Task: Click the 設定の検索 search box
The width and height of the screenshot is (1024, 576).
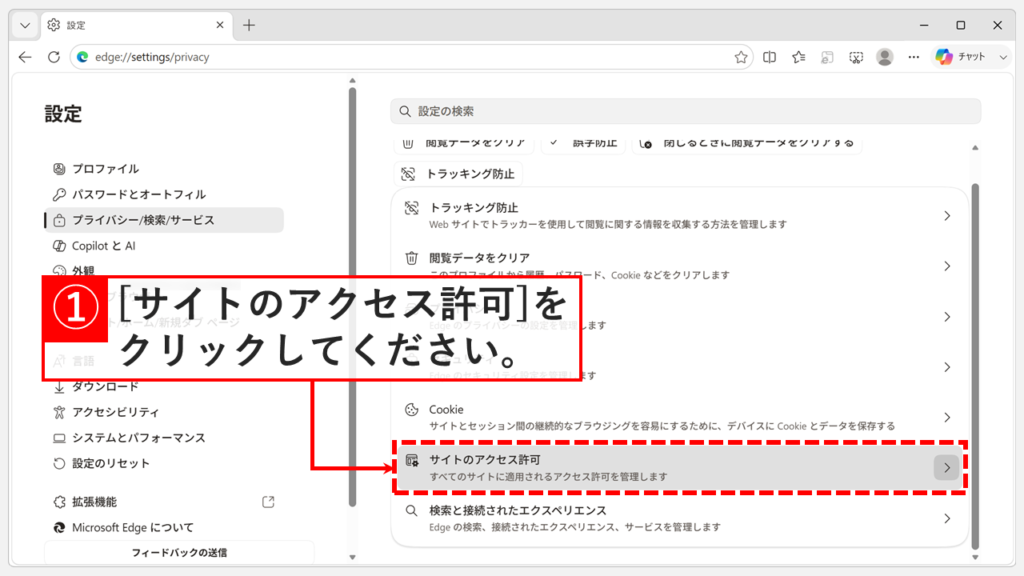Action: coord(685,111)
